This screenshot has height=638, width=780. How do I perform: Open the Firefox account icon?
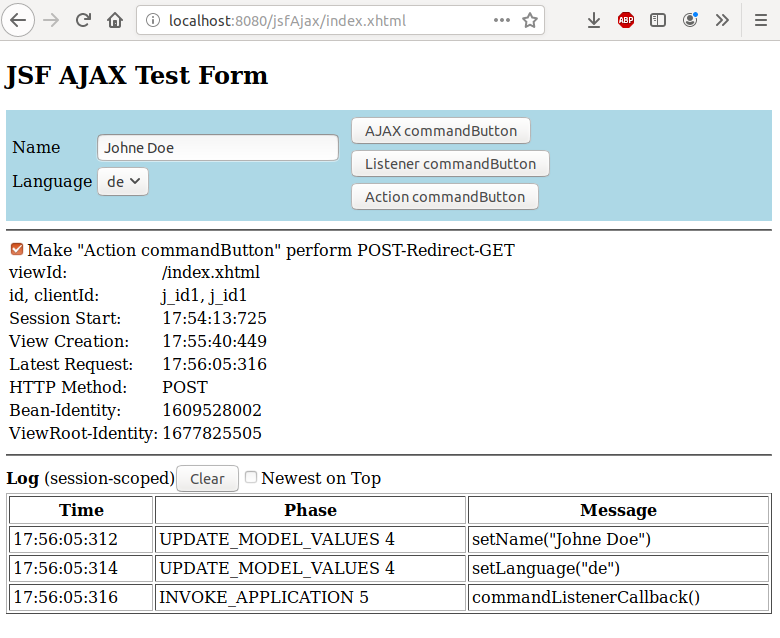tap(690, 20)
